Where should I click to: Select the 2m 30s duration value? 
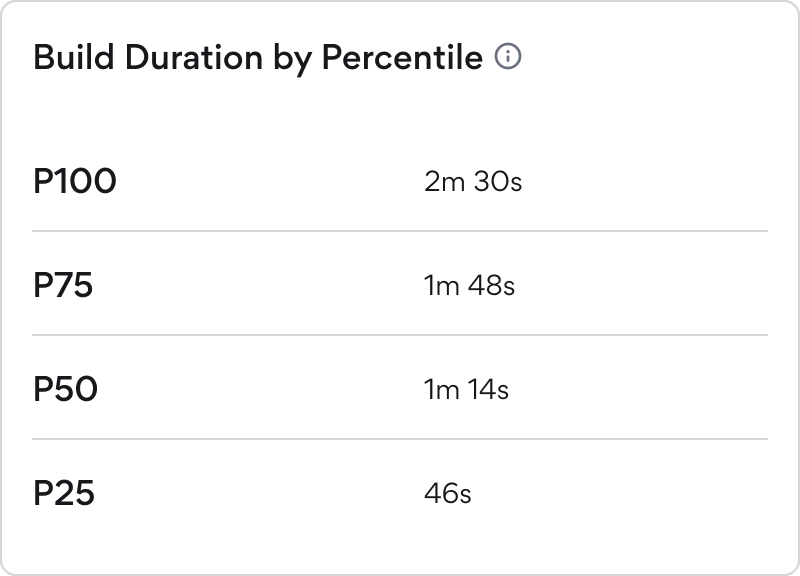(474, 183)
